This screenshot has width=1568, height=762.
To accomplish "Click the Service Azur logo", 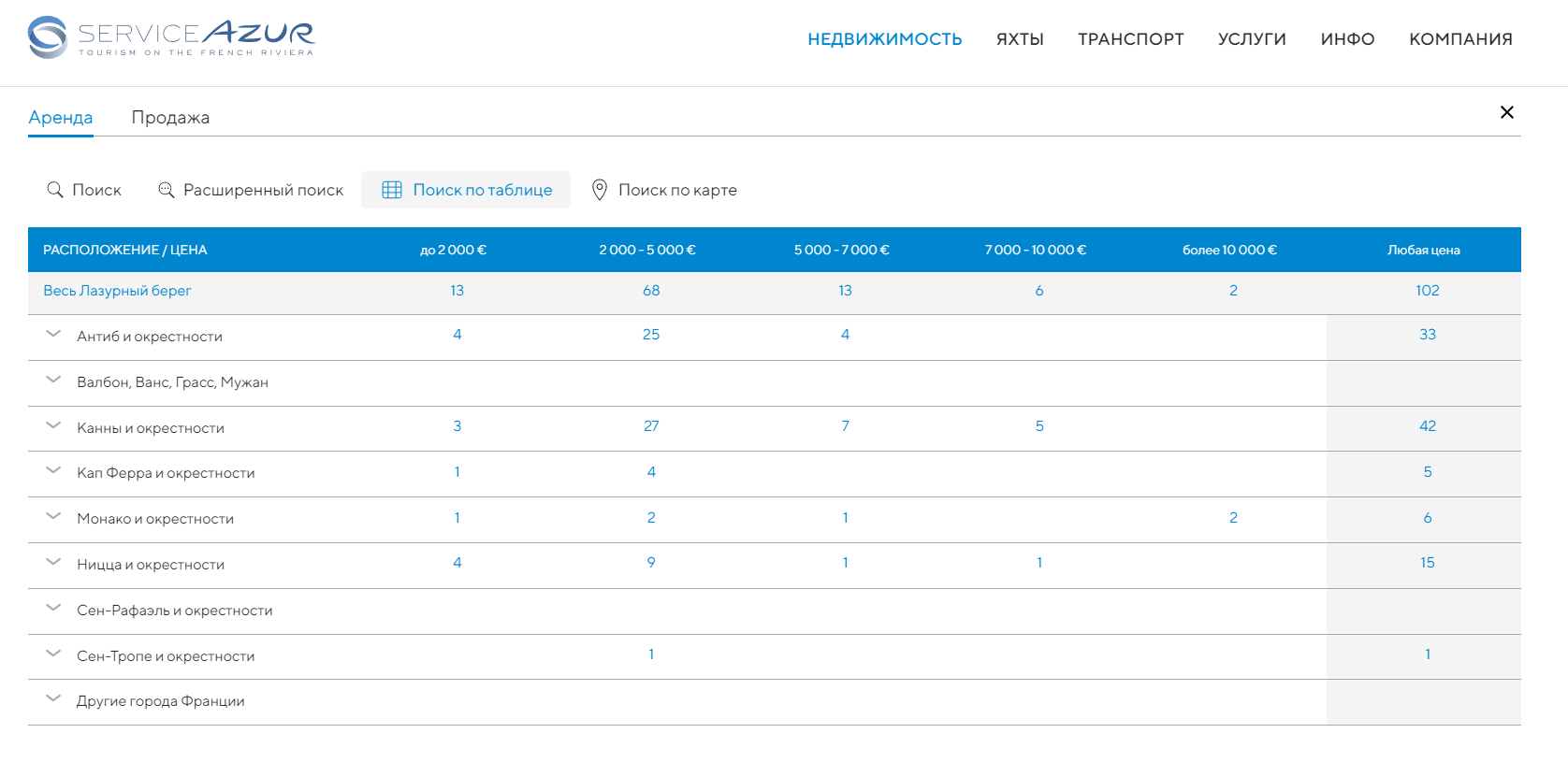I will click(171, 38).
